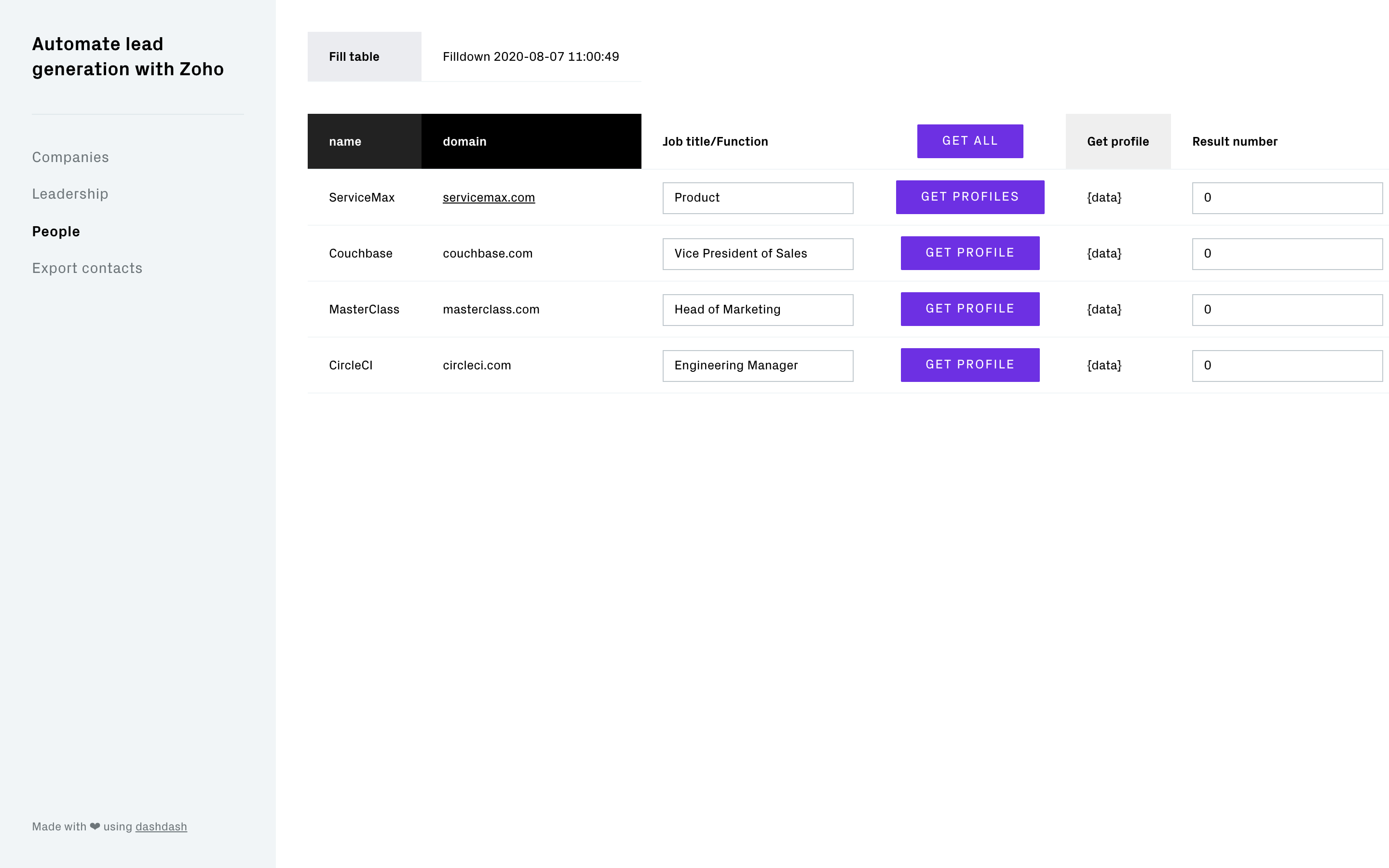Edit the Product job title field
Image resolution: width=1389 pixels, height=868 pixels.
(758, 198)
